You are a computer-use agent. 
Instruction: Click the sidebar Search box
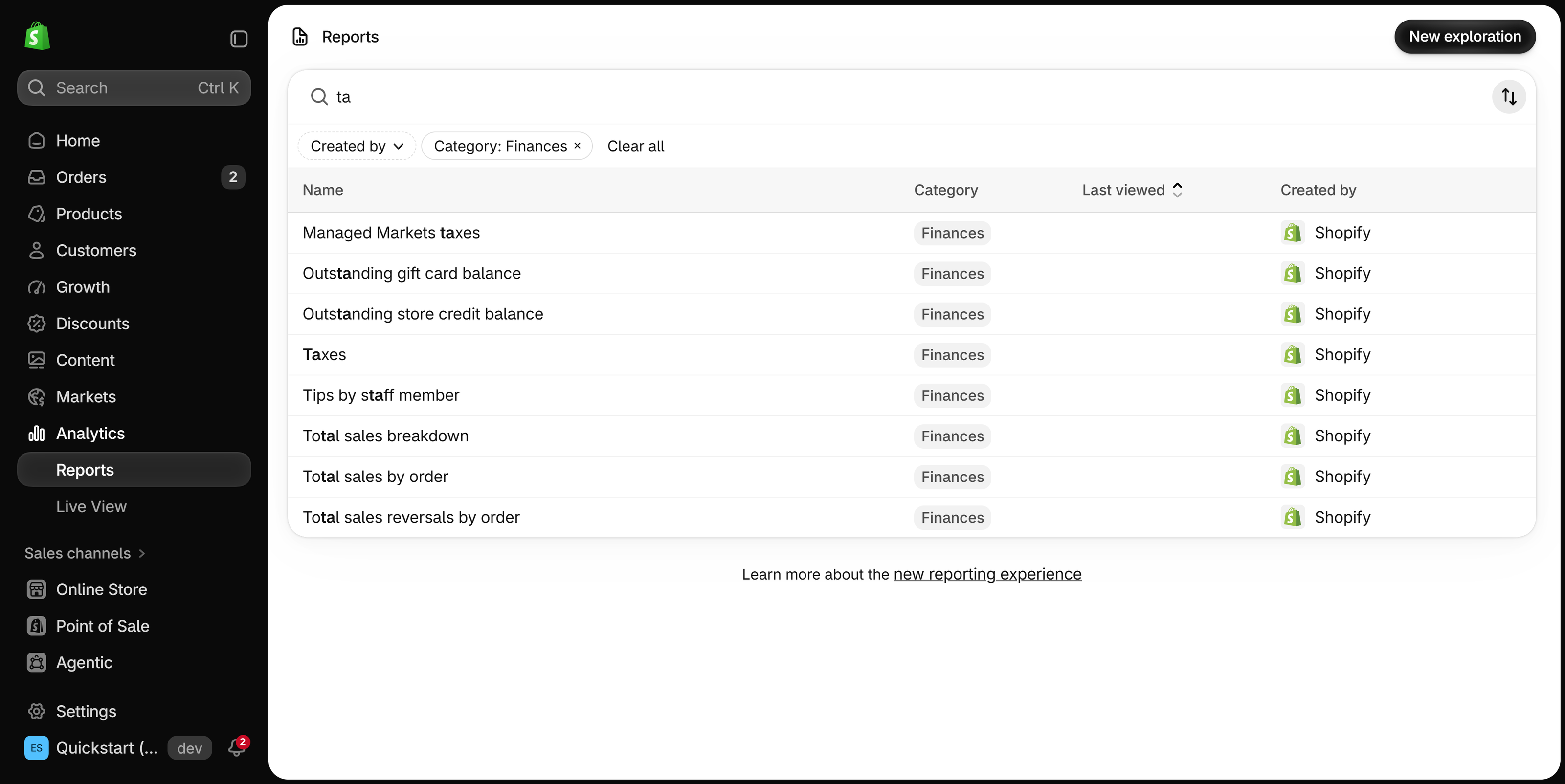[x=134, y=88]
